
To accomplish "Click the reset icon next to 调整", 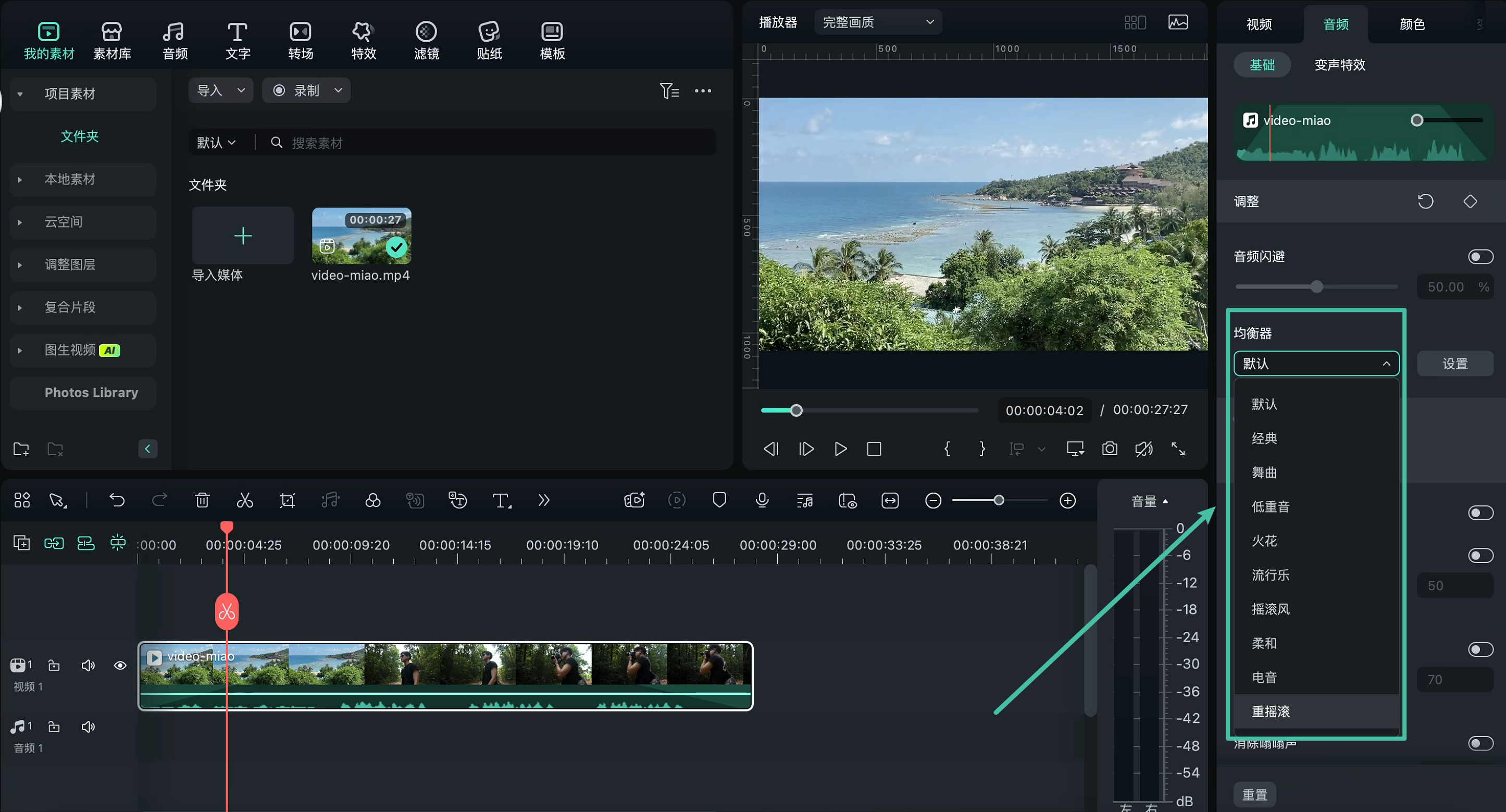I will point(1425,202).
